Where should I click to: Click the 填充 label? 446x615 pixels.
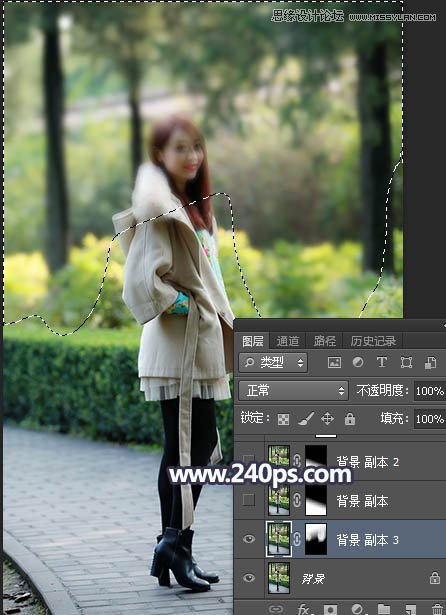coord(394,419)
